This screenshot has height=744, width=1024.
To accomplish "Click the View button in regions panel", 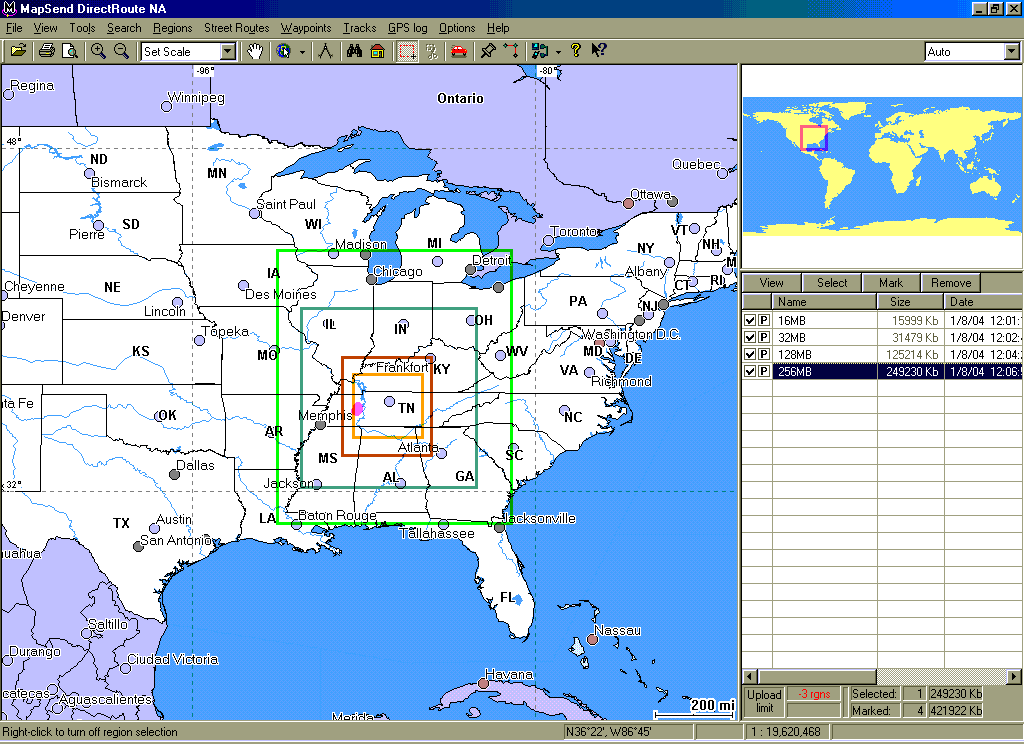I will tap(771, 283).
